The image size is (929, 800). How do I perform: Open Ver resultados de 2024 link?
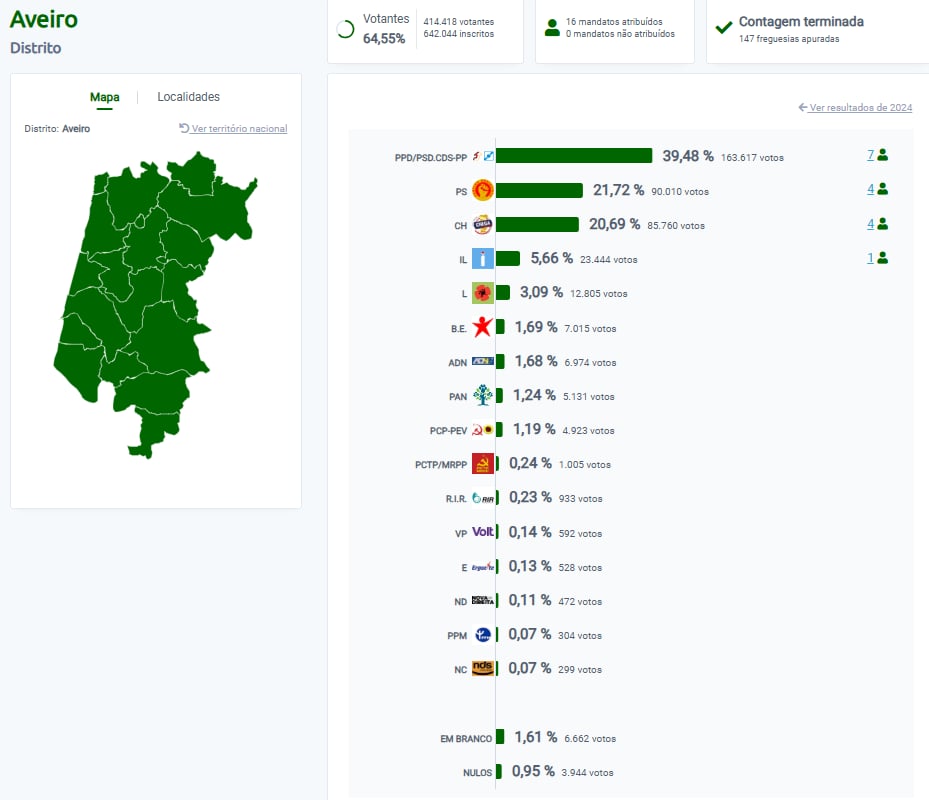(x=855, y=108)
